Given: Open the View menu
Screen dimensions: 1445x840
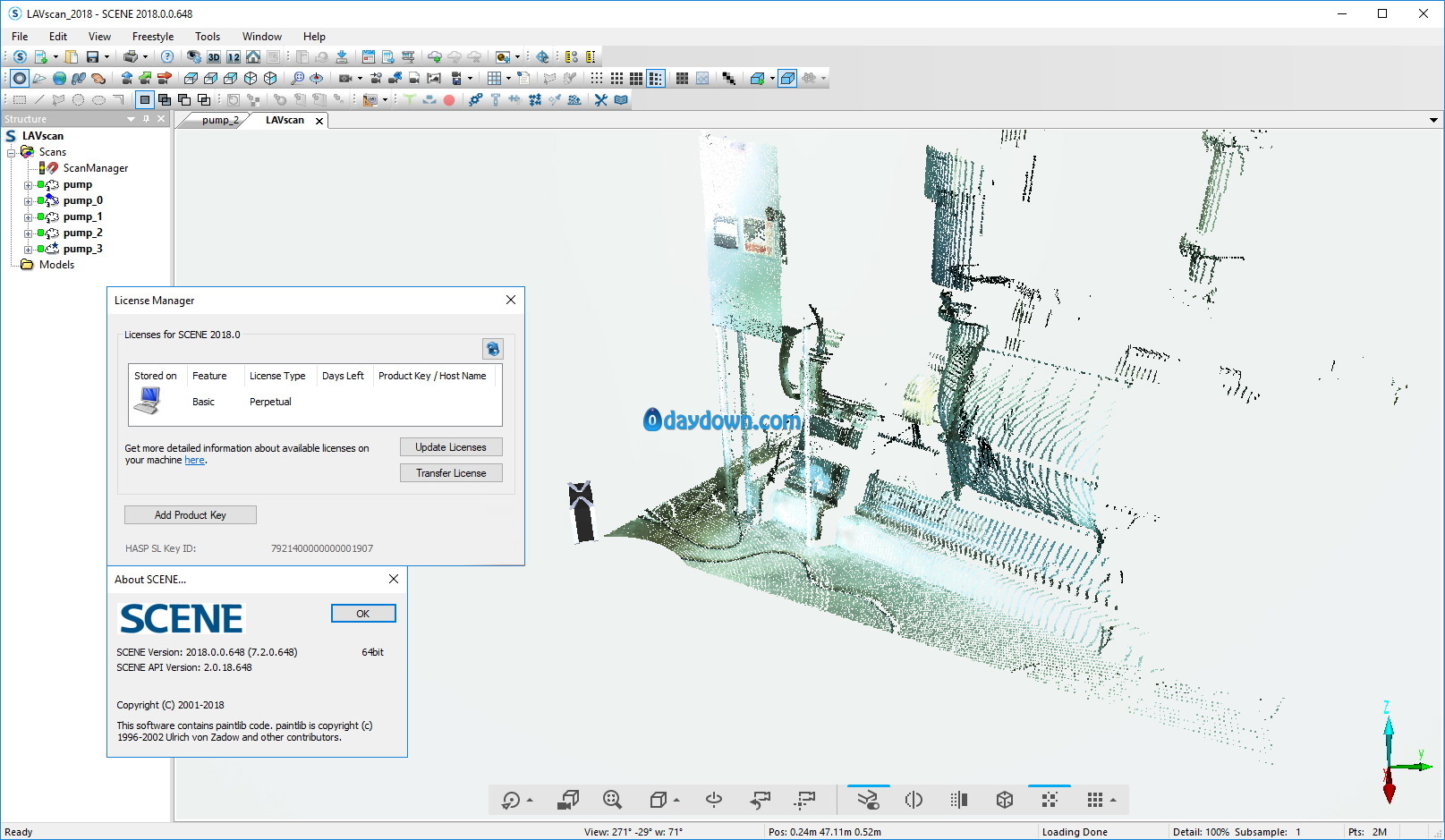Looking at the screenshot, I should [x=99, y=37].
